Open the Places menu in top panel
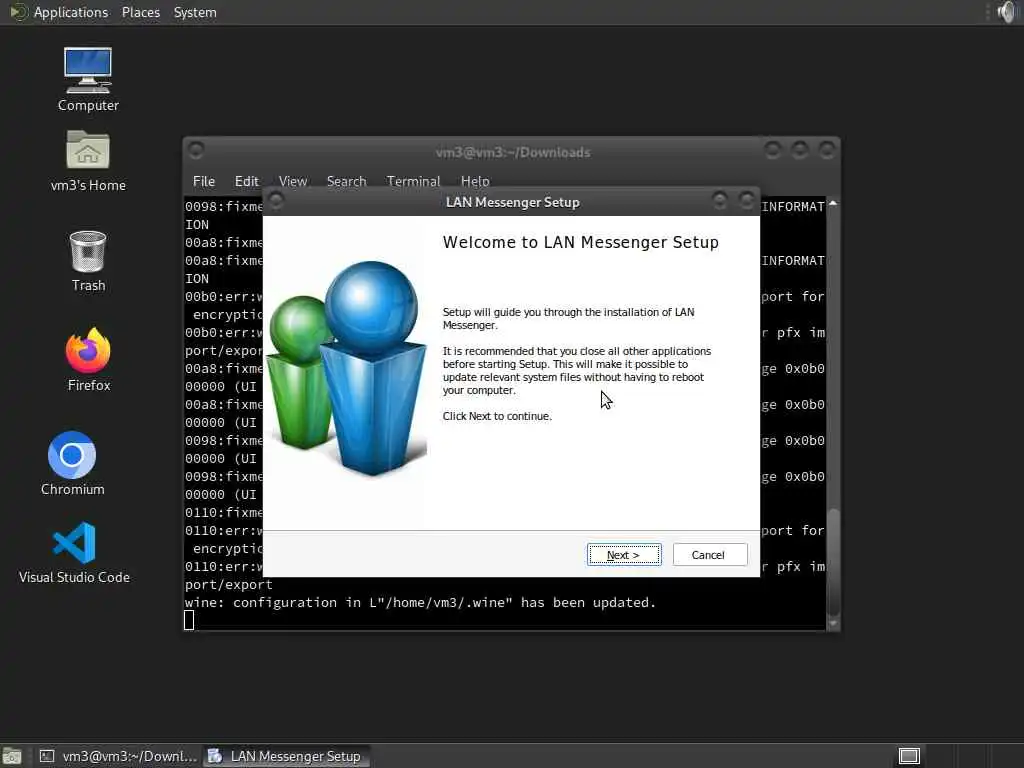This screenshot has height=768, width=1024. pyautogui.click(x=140, y=12)
